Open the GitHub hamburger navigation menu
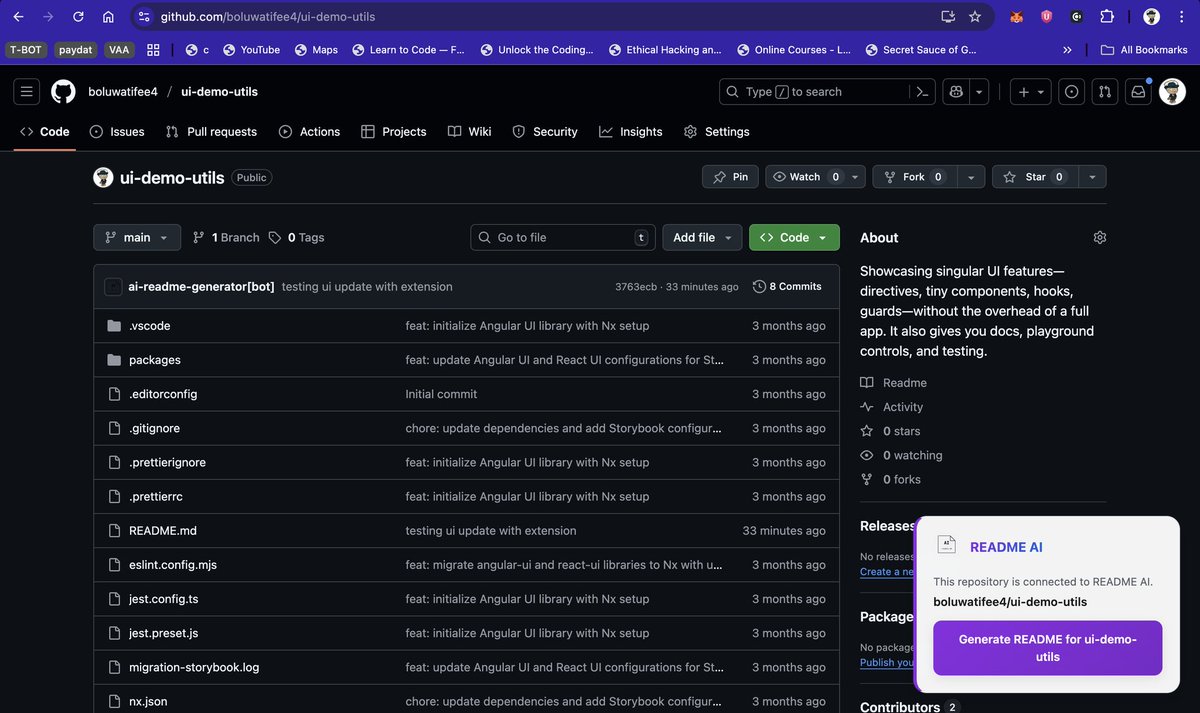 point(27,91)
